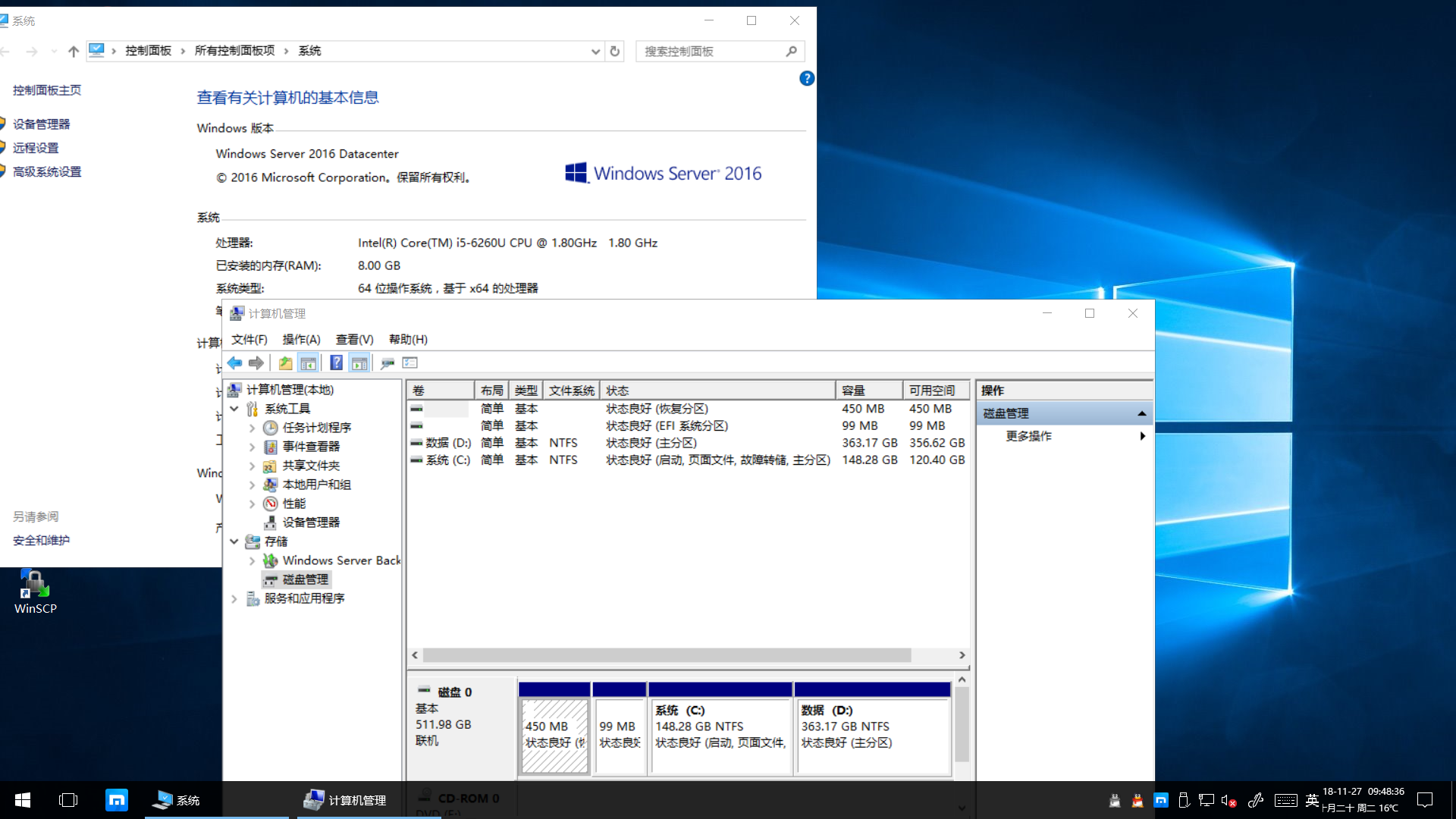Expand Services and Applications arrow
Image resolution: width=1456 pixels, height=819 pixels.
(x=234, y=598)
